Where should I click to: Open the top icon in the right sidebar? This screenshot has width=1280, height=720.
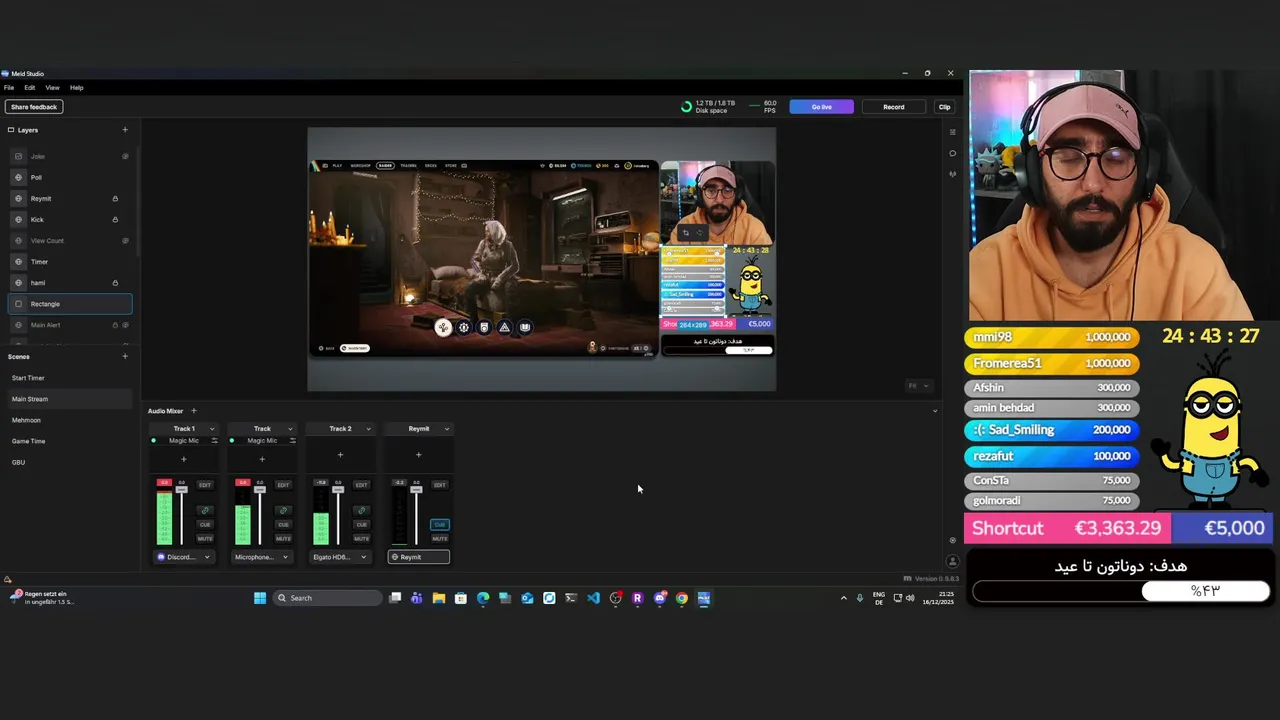(952, 131)
